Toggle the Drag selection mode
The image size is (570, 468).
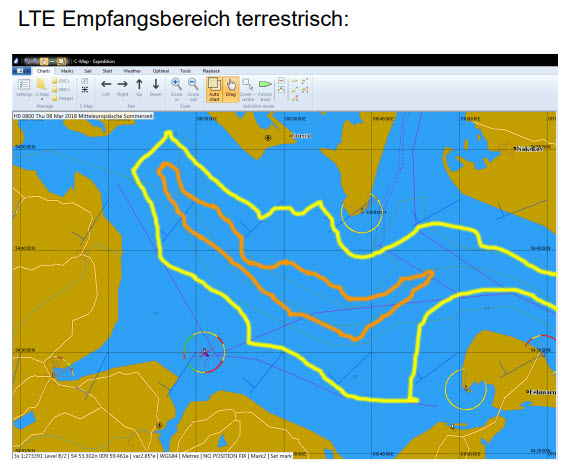[231, 89]
